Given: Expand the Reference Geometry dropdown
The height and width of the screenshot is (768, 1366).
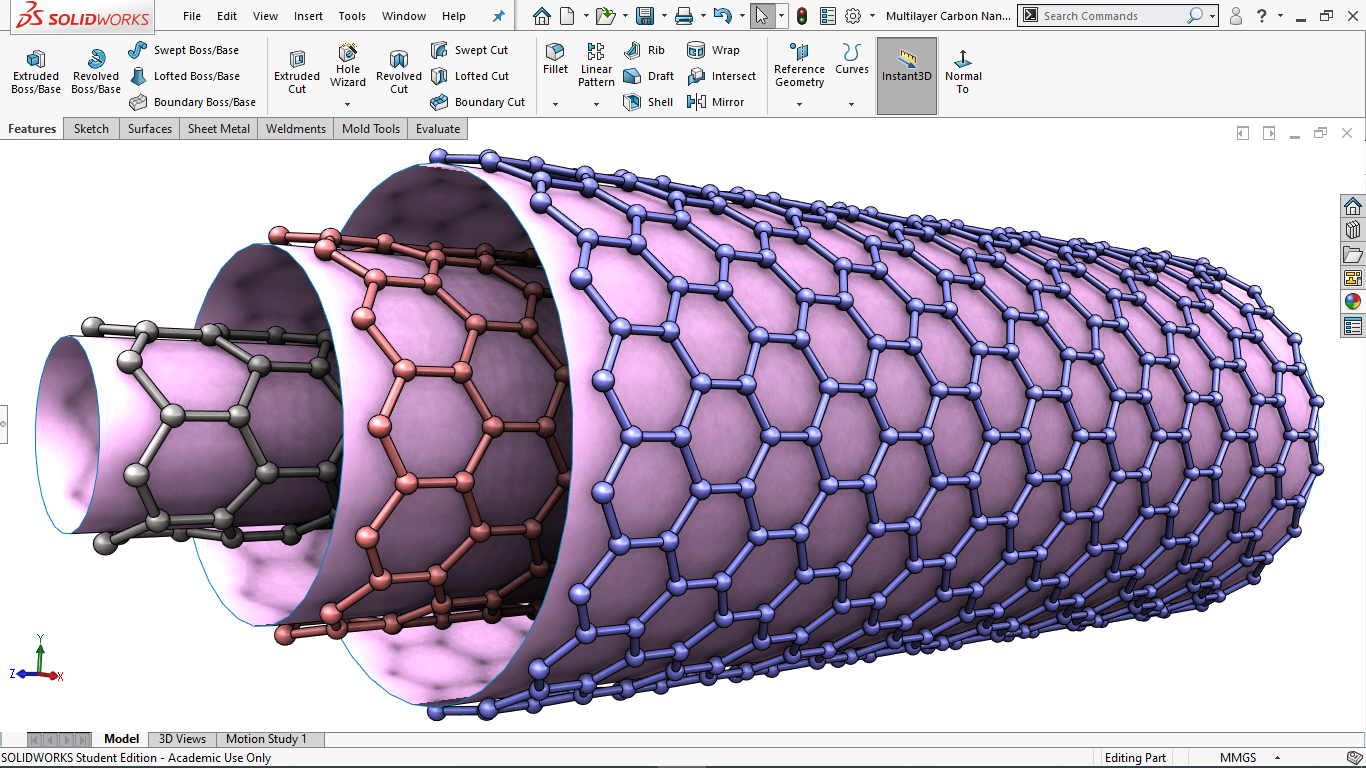Looking at the screenshot, I should tap(799, 104).
